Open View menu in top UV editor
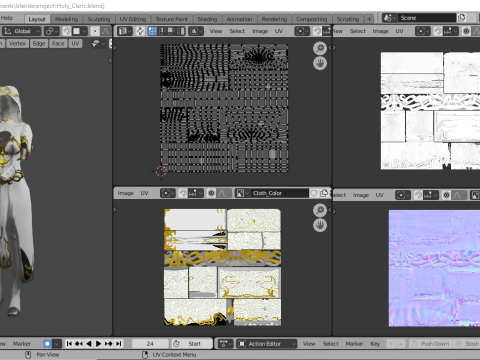The height and width of the screenshot is (360, 480). (216, 31)
